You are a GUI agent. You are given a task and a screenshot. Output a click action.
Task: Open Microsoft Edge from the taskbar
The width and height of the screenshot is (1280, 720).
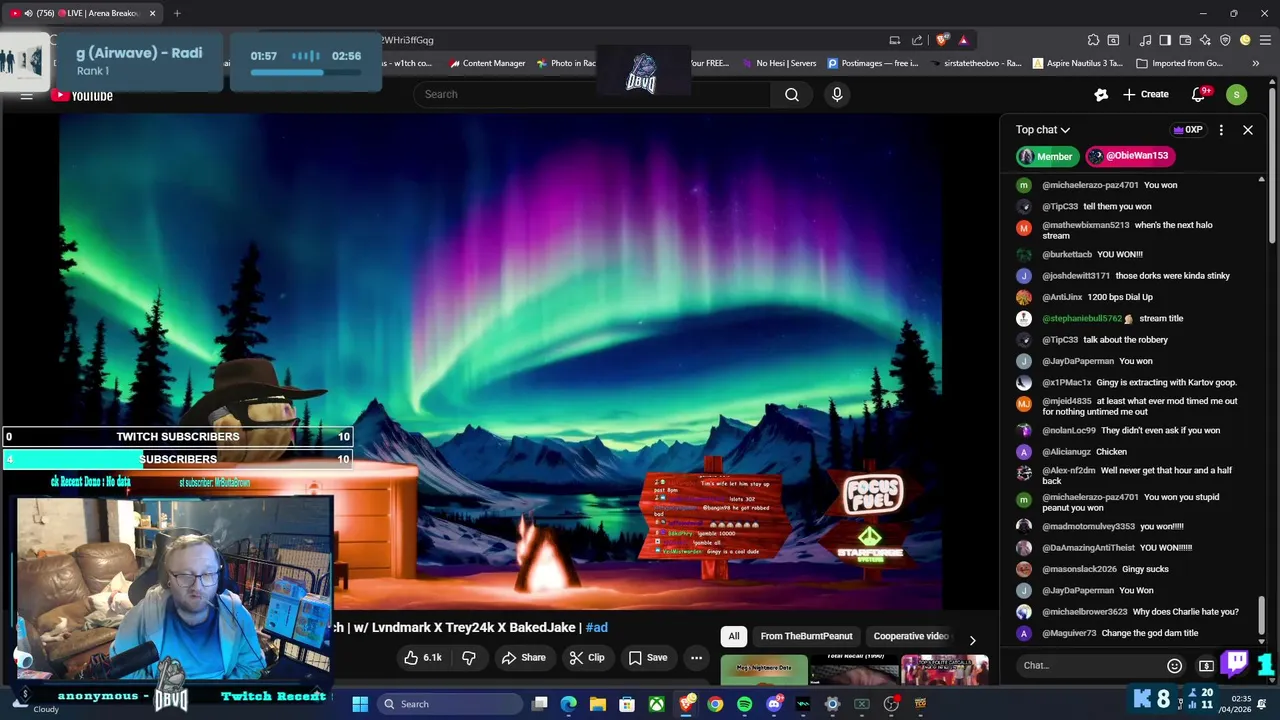tap(568, 704)
